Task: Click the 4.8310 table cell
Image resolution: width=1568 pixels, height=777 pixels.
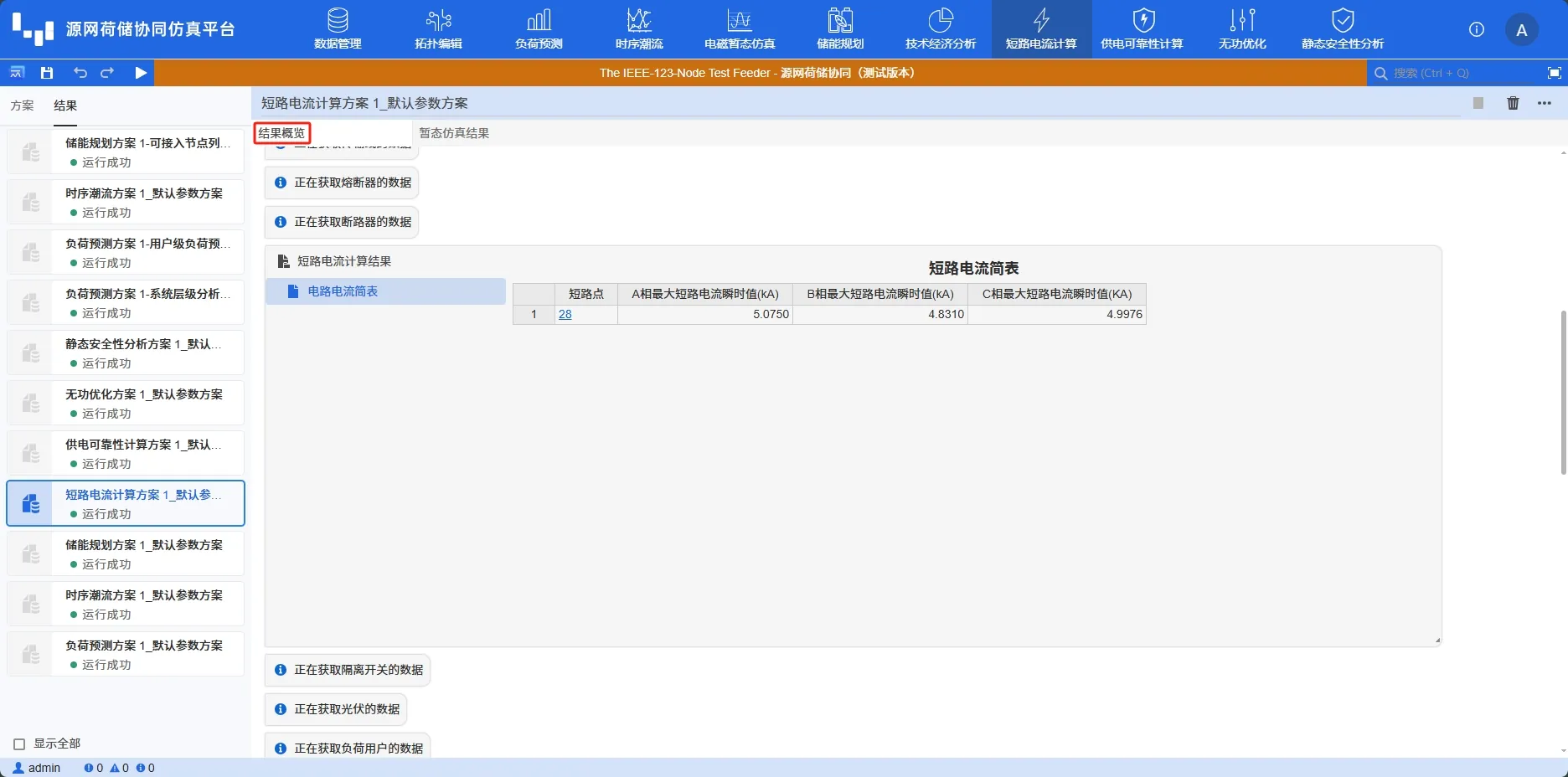Action: tap(880, 314)
